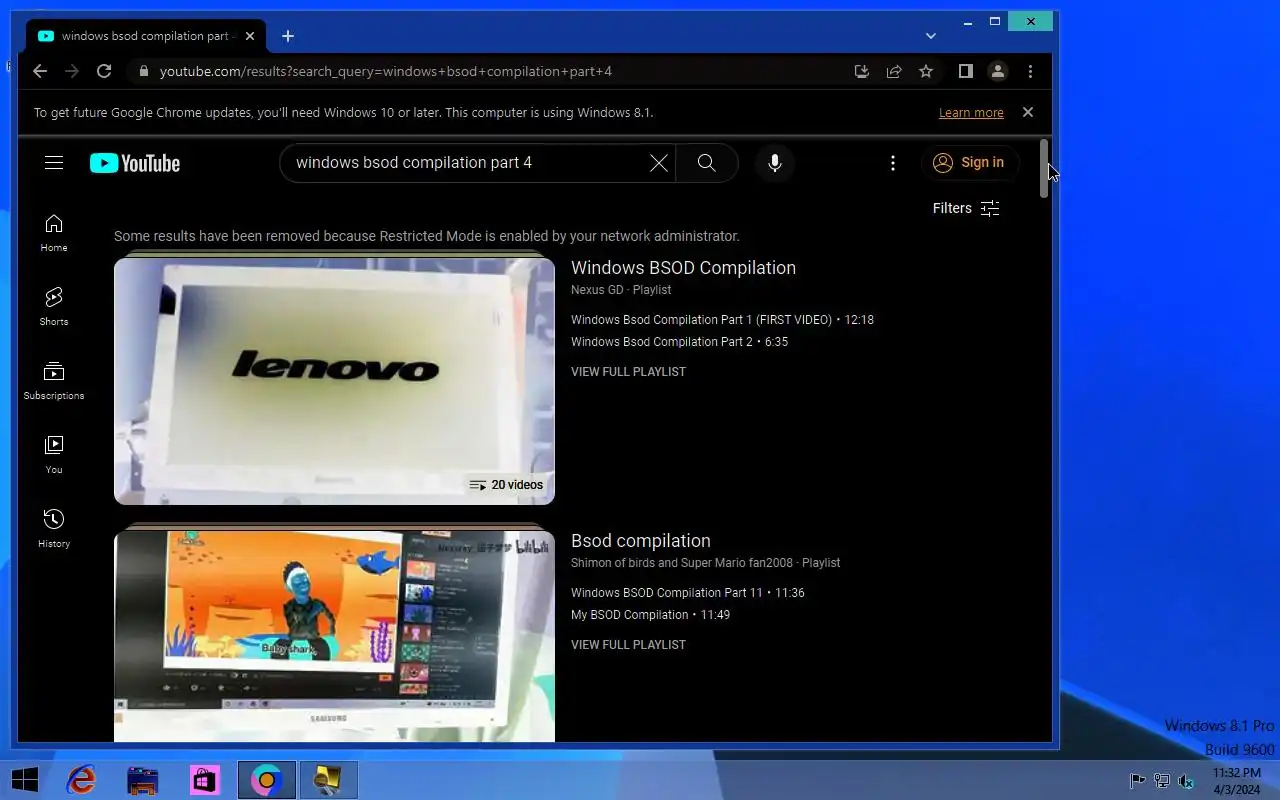Viewport: 1280px width, 800px height.
Task: Reload the page with refresh icon
Action: click(x=103, y=71)
